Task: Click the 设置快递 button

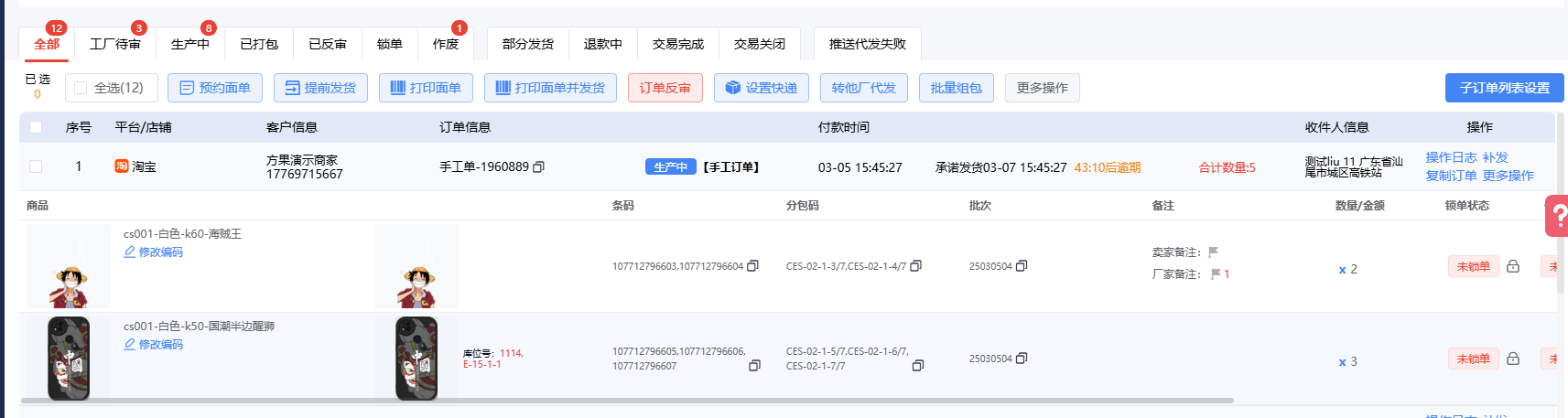Action: point(762,88)
